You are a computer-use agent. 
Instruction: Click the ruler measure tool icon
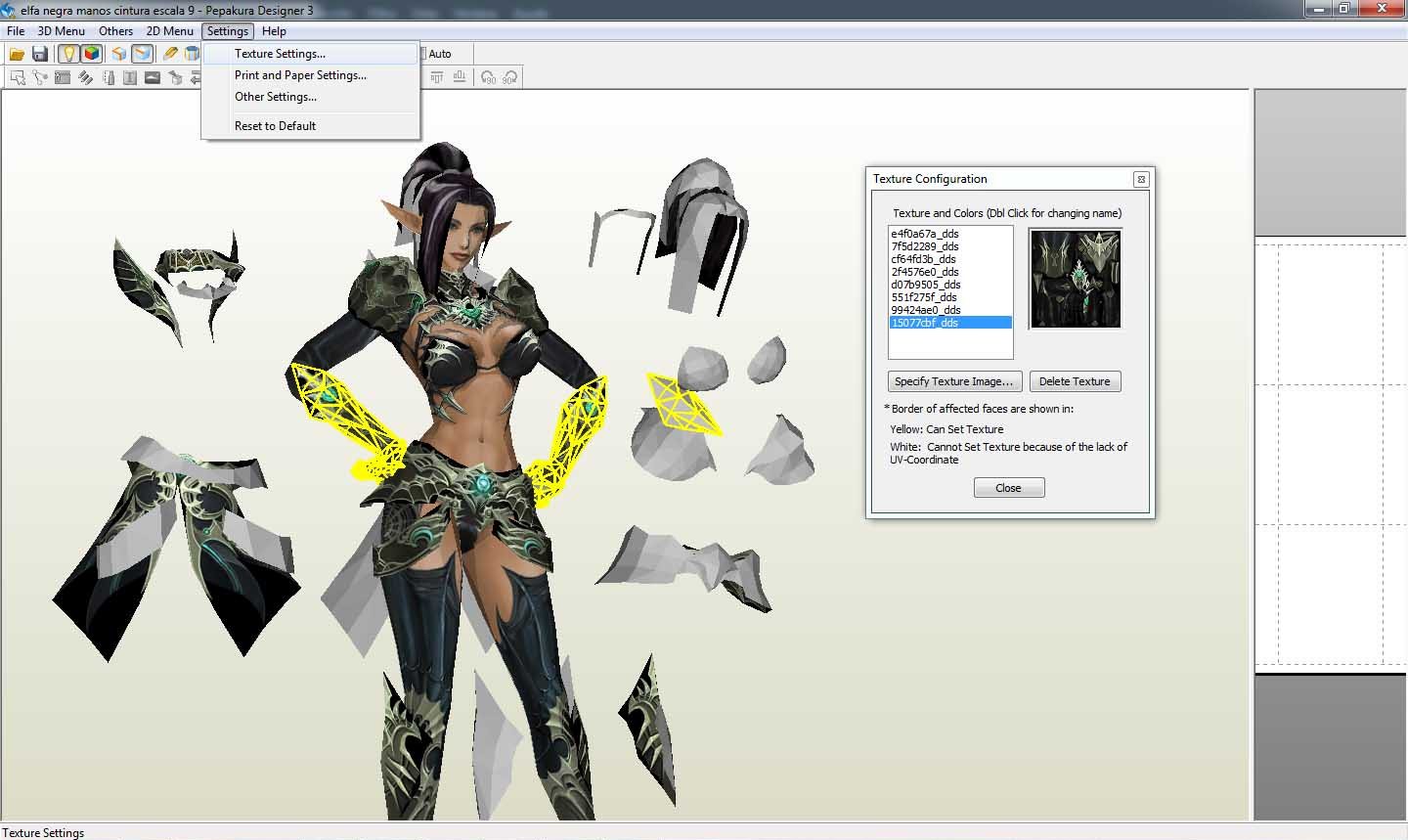click(108, 77)
